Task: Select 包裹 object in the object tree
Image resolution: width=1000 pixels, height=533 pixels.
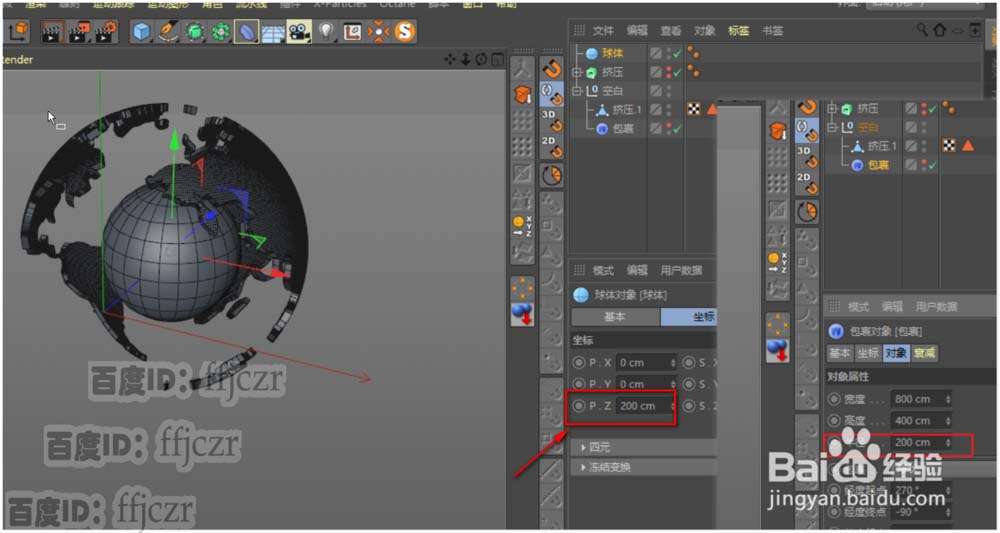Action: 622,129
